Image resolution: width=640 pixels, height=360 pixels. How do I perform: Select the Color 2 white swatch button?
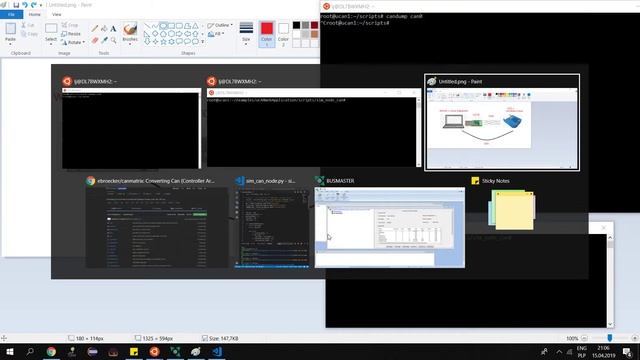point(283,34)
